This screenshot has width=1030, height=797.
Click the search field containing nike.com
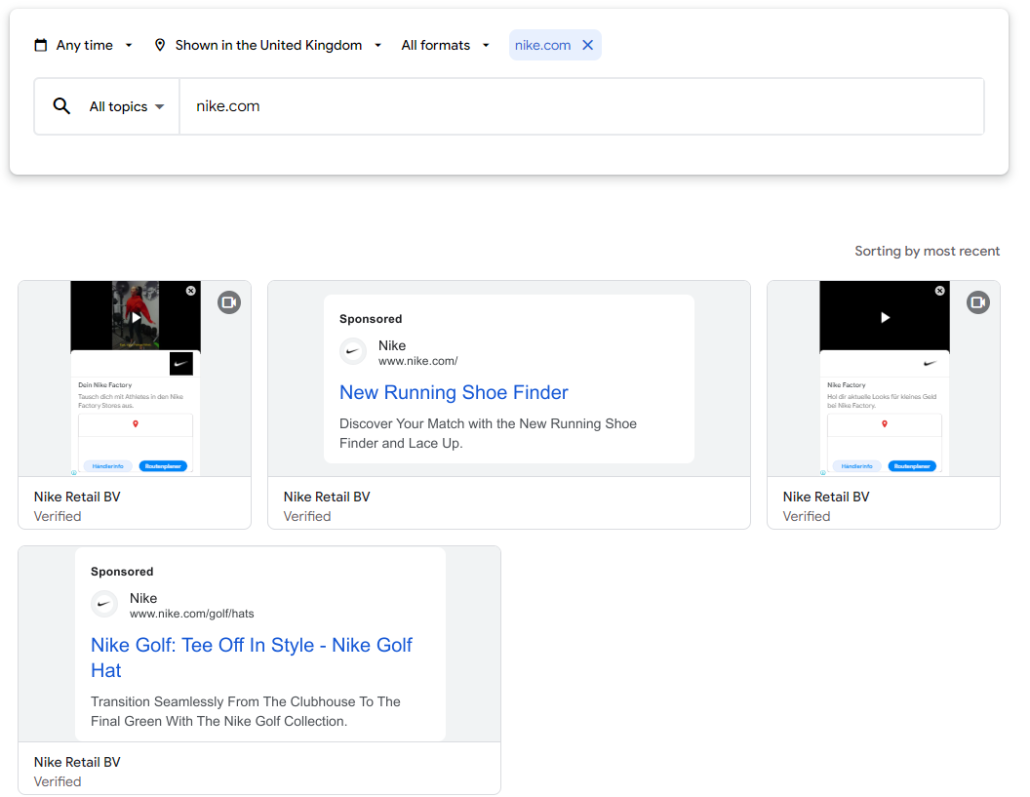(x=580, y=106)
